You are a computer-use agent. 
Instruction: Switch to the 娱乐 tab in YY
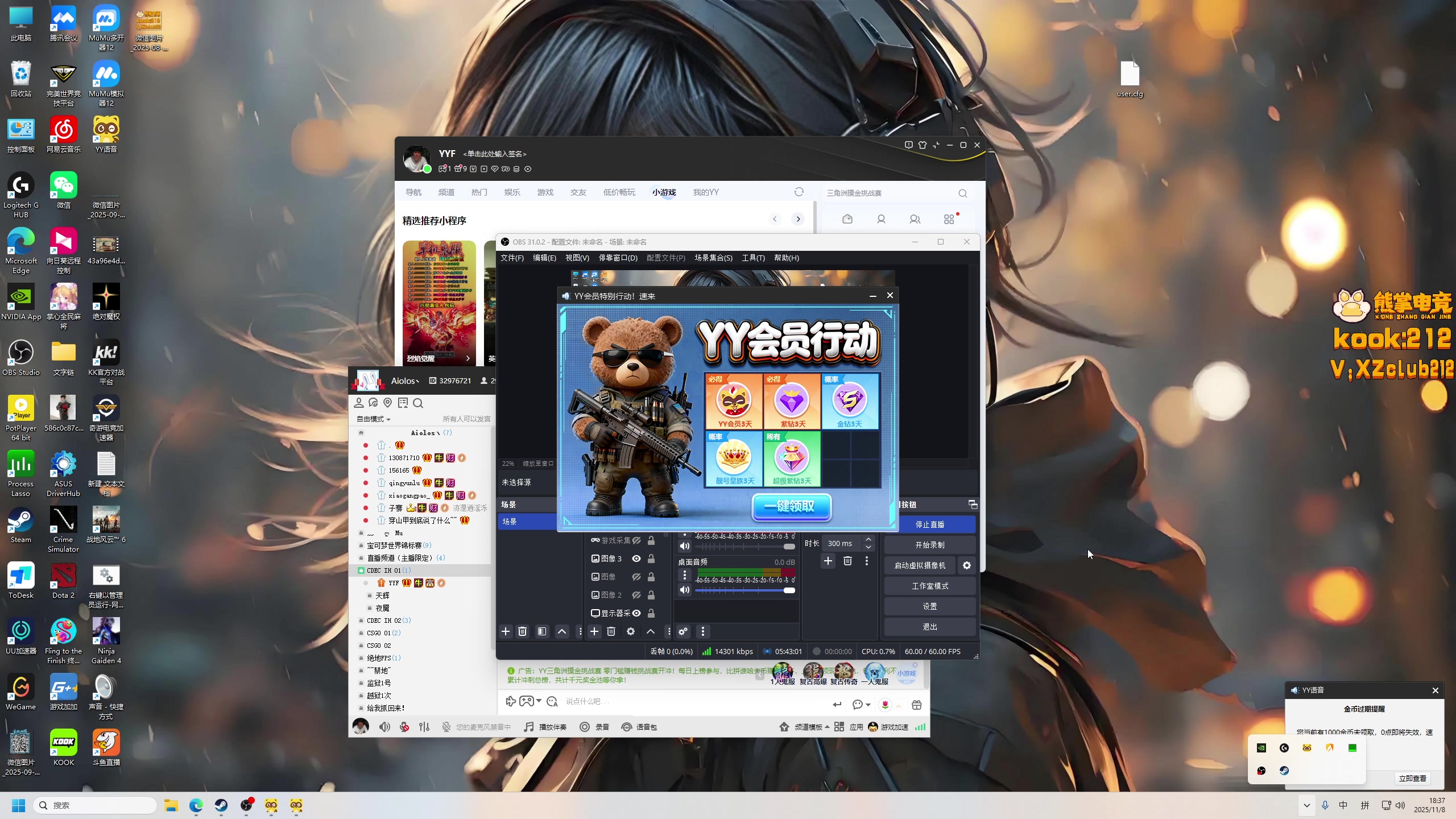click(512, 192)
